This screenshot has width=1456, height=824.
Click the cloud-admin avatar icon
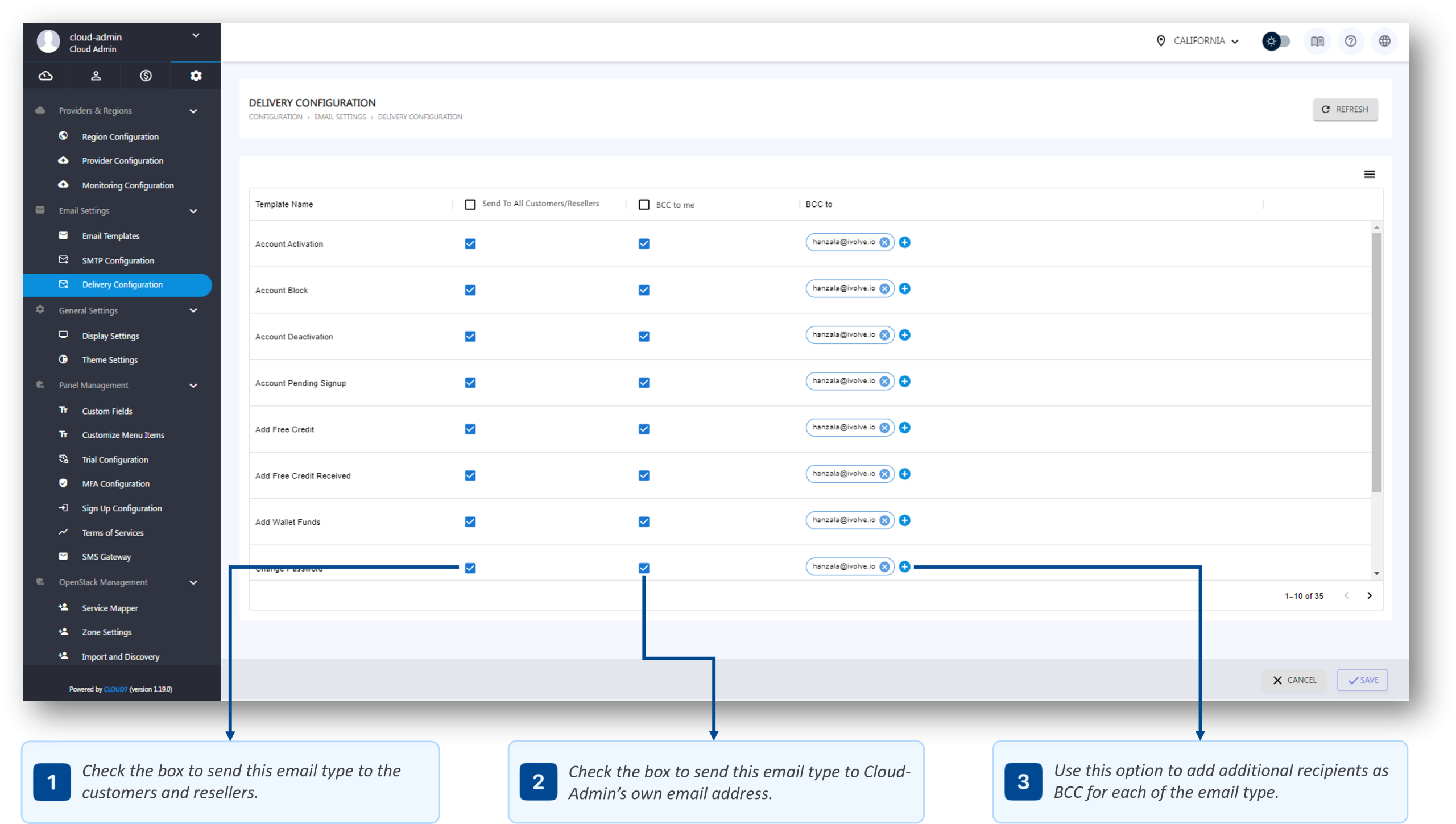point(48,42)
